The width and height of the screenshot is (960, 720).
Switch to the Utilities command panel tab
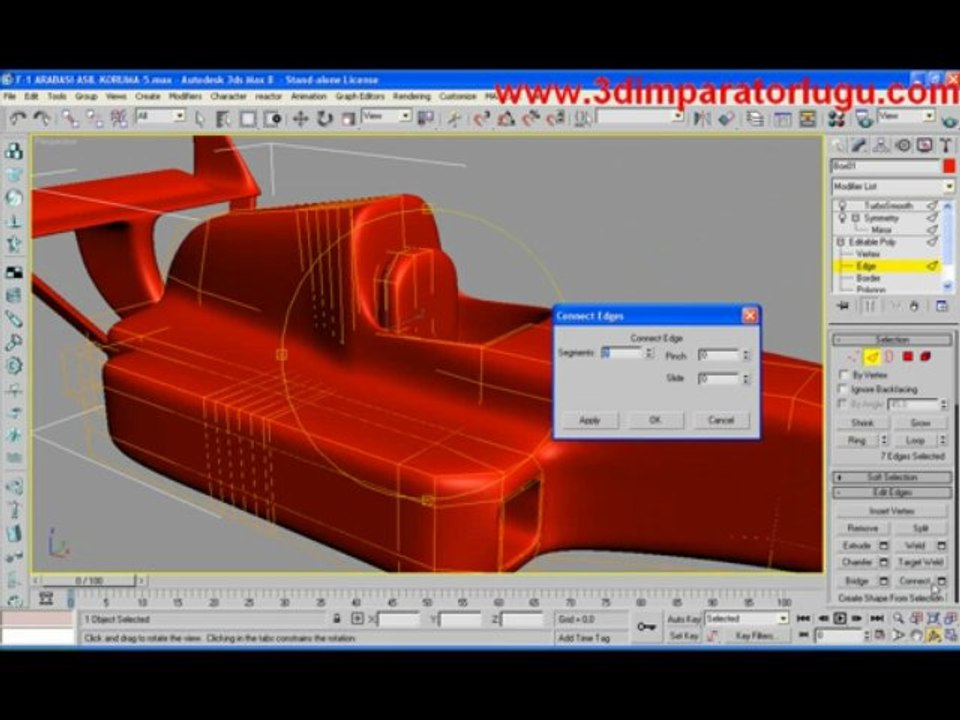tap(946, 145)
